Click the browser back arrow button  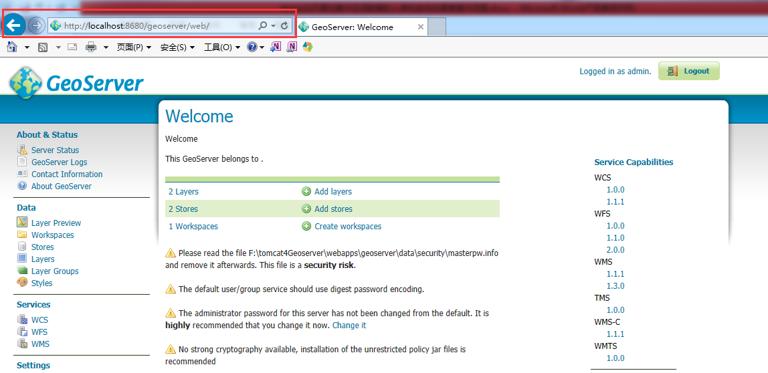[15, 25]
